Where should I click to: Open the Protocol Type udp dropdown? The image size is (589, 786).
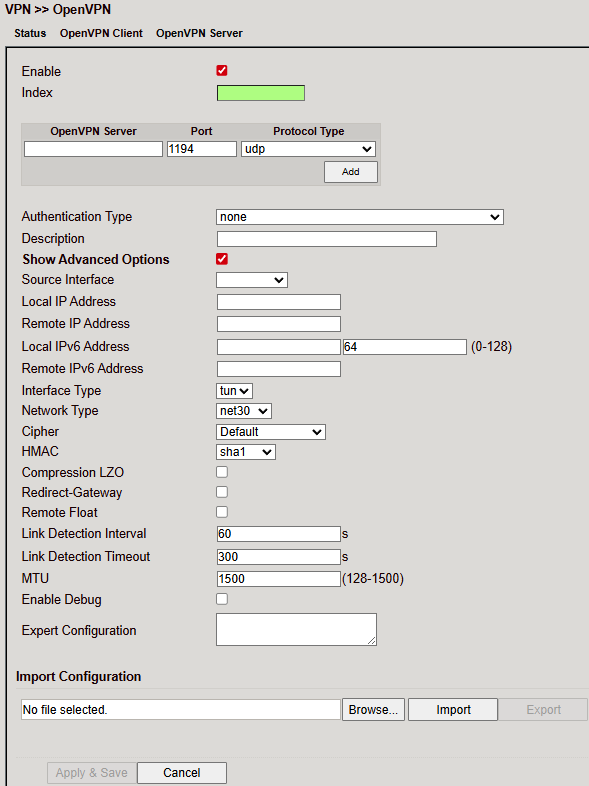point(308,149)
